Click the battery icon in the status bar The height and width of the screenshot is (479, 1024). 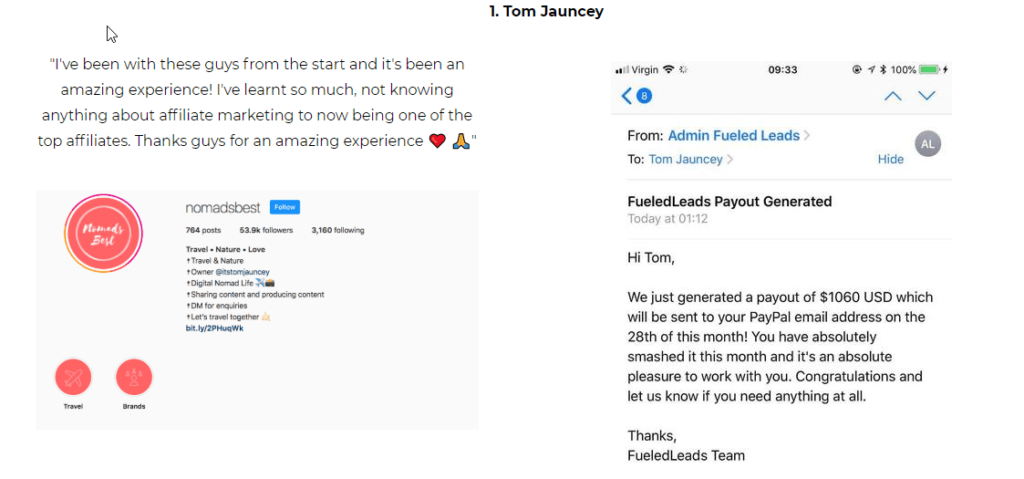(x=929, y=69)
